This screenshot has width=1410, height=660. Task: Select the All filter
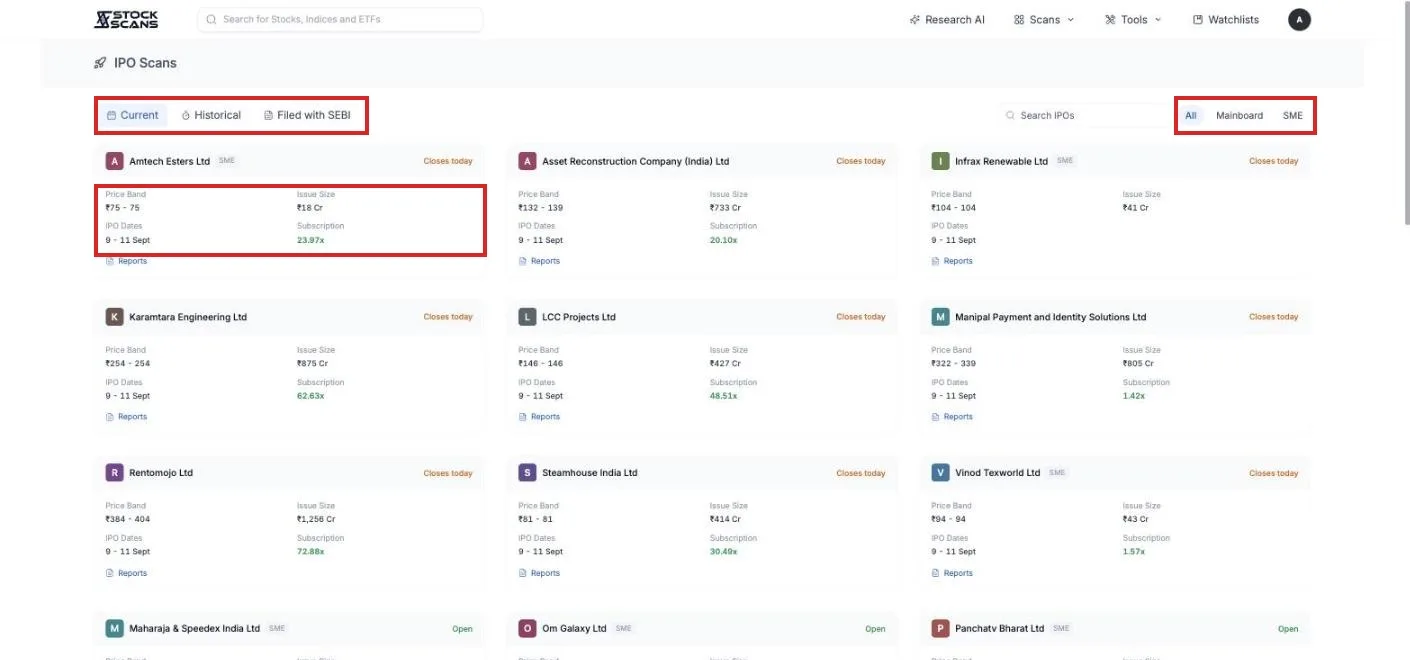1191,116
